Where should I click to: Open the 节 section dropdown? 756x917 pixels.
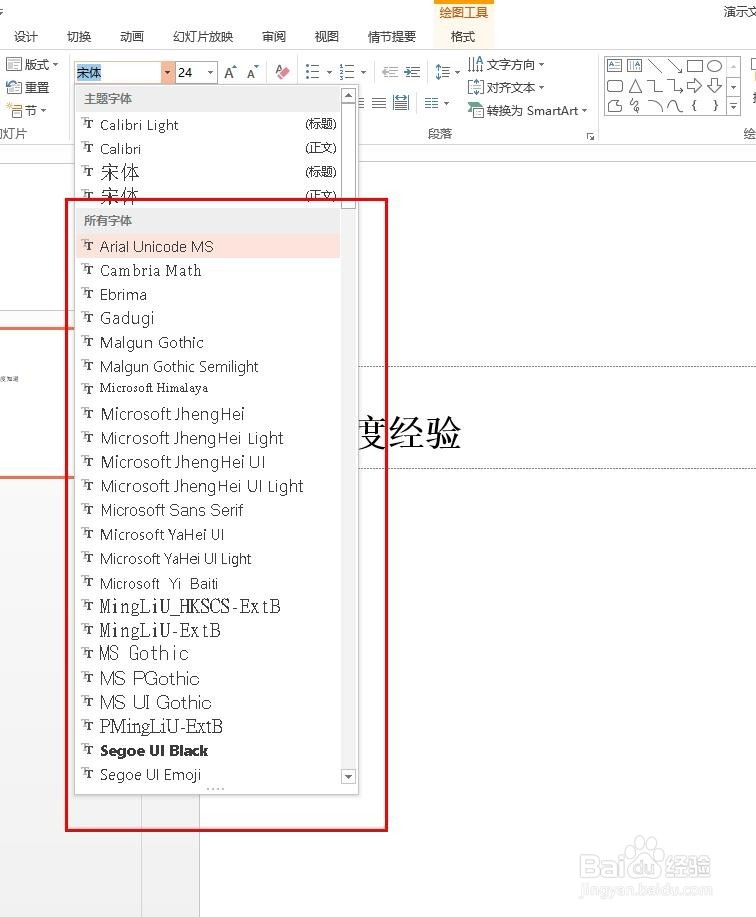coord(26,110)
